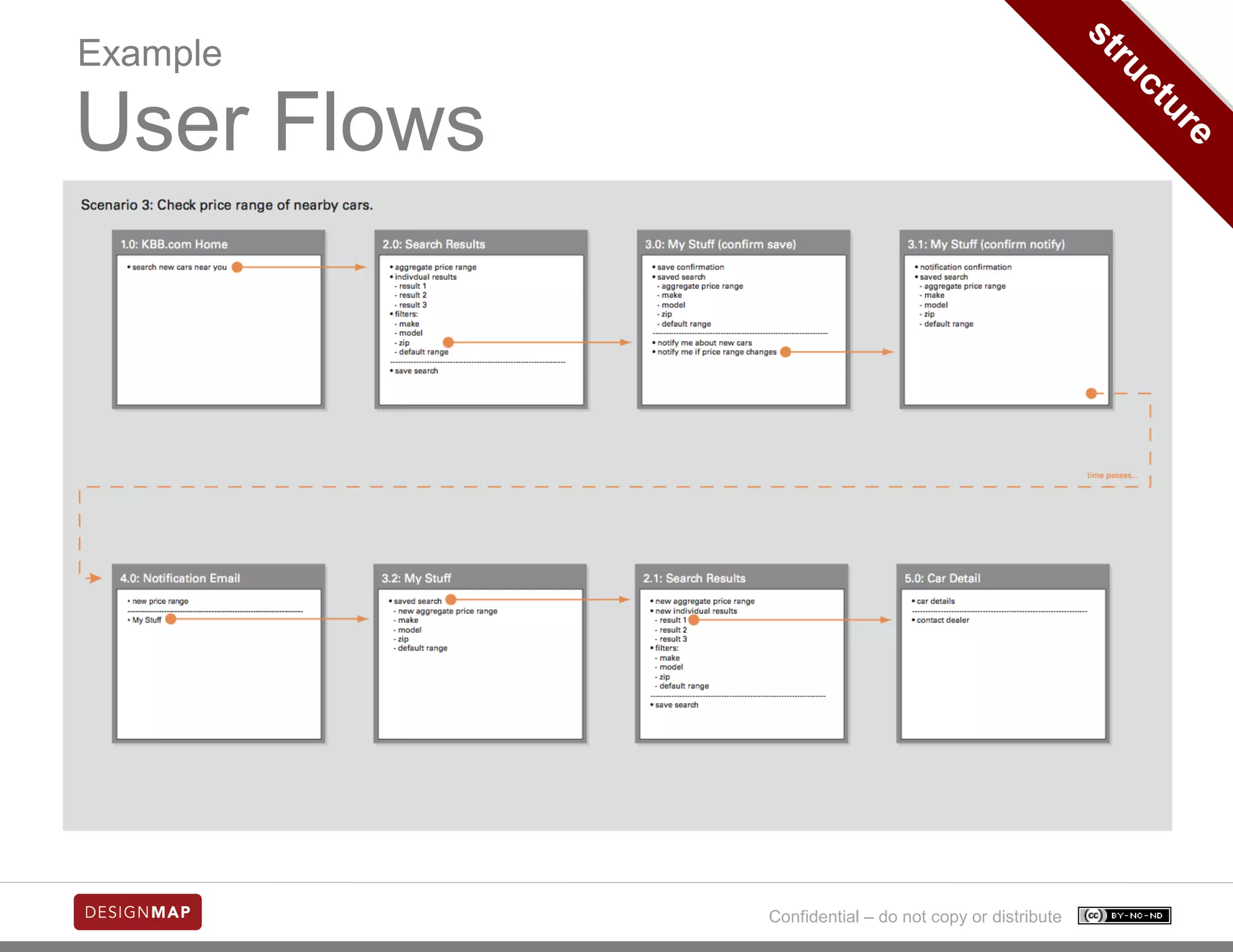This screenshot has height=952, width=1233.
Task: Click the Creative Commons BY-NC-ND license badge
Action: [1124, 915]
